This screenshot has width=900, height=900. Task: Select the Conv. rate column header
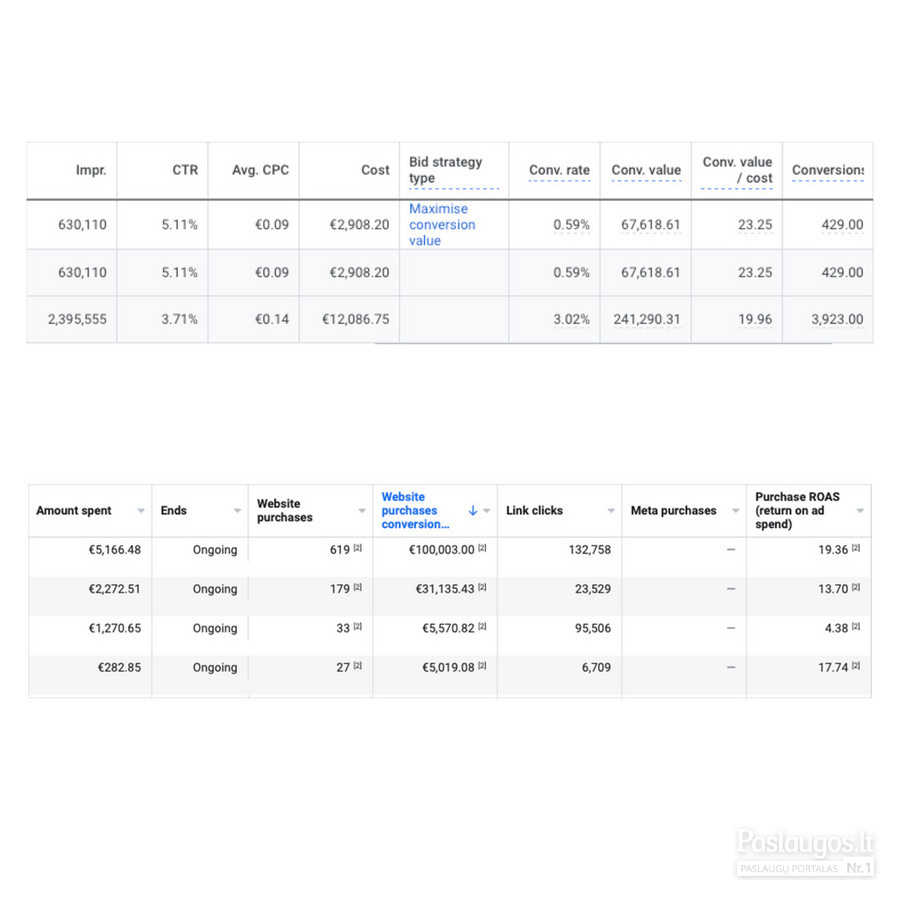(559, 170)
